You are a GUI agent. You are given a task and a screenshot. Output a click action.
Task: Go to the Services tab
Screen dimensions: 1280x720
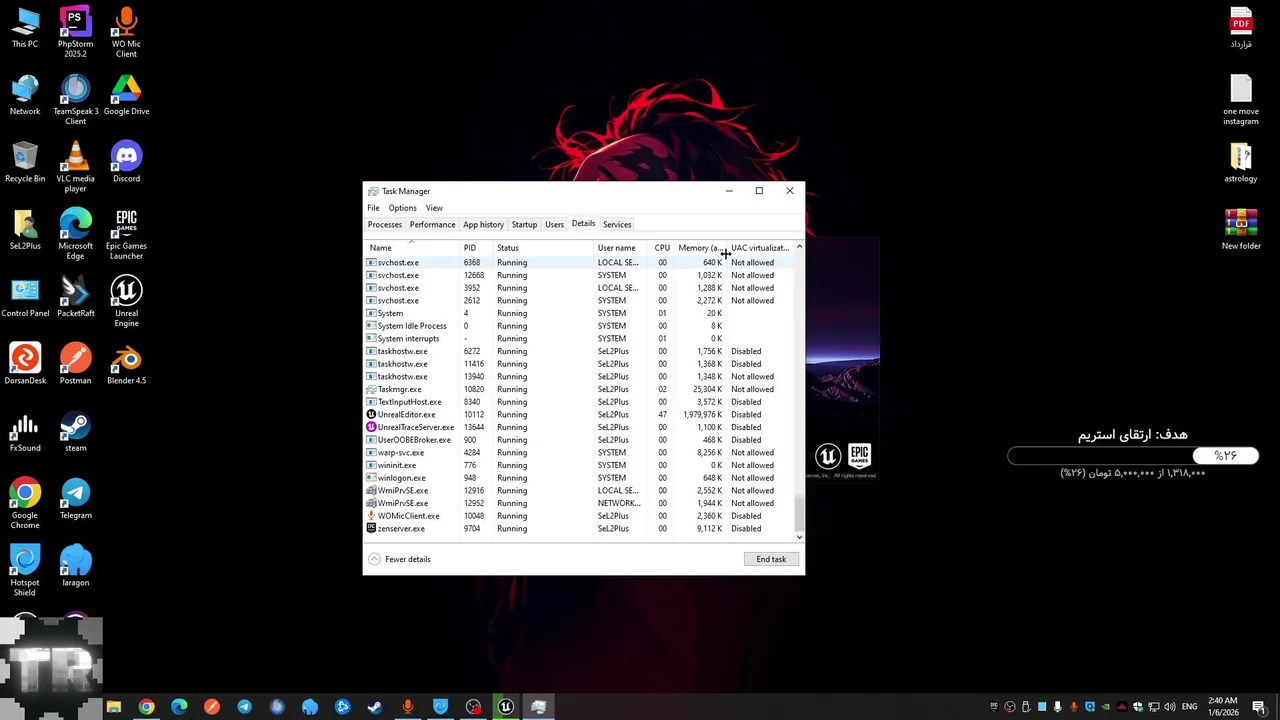tap(617, 225)
